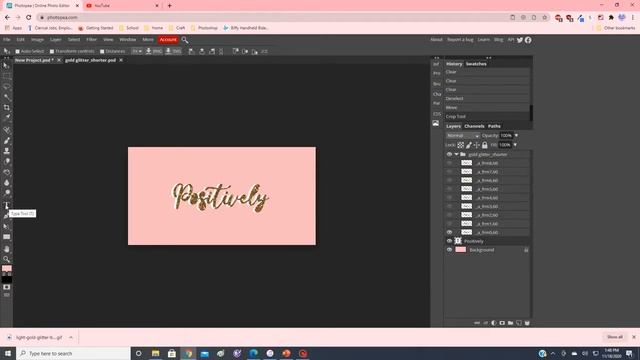
Task: Open the image panel icon in sidebar
Action: tap(436, 123)
